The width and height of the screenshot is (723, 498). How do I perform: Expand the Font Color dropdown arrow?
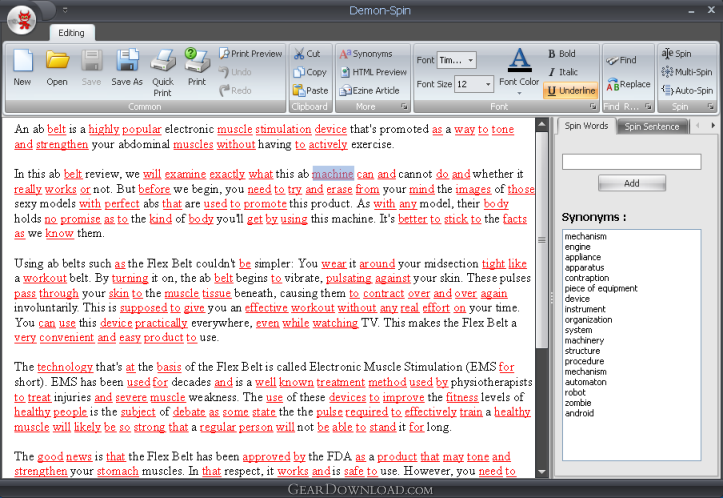coord(519,94)
